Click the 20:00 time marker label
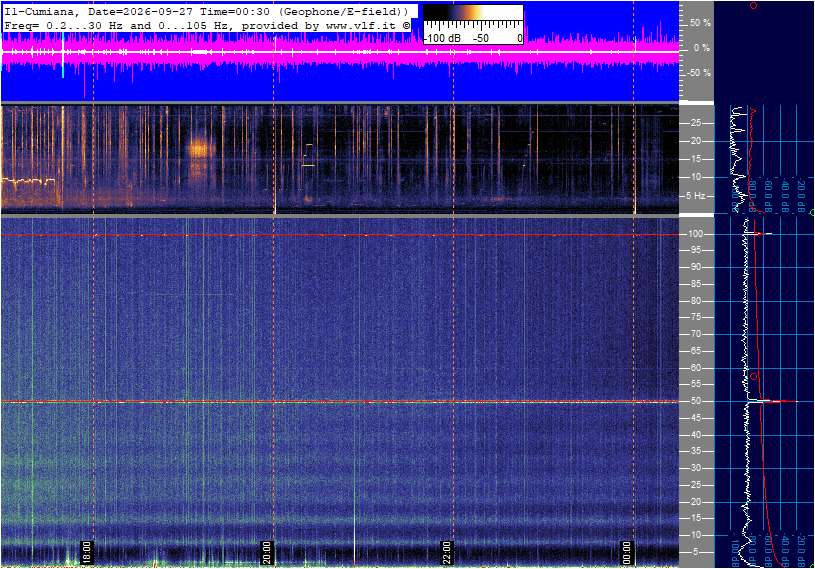The width and height of the screenshot is (815, 569). point(266,552)
